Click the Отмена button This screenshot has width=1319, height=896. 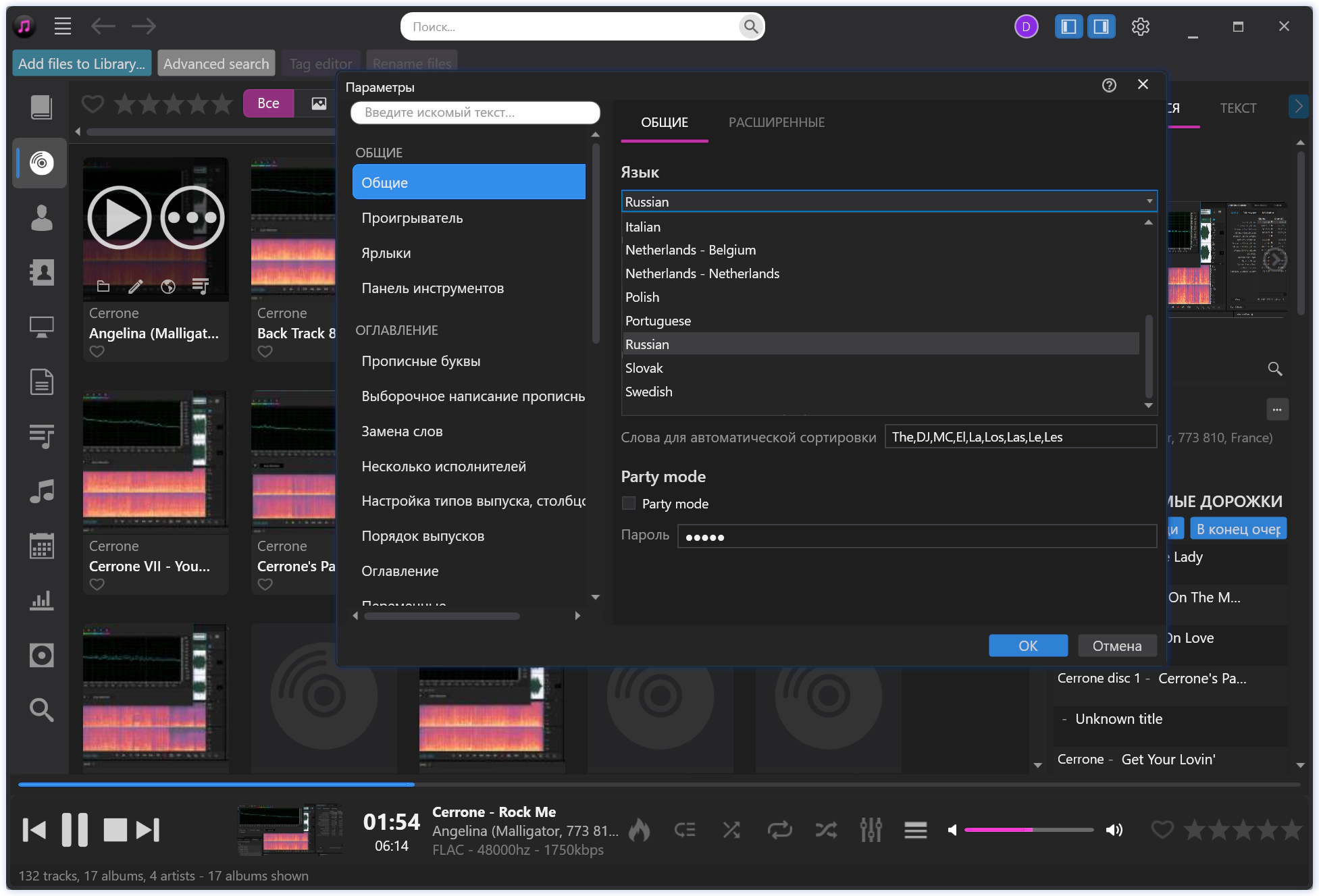click(x=1116, y=645)
